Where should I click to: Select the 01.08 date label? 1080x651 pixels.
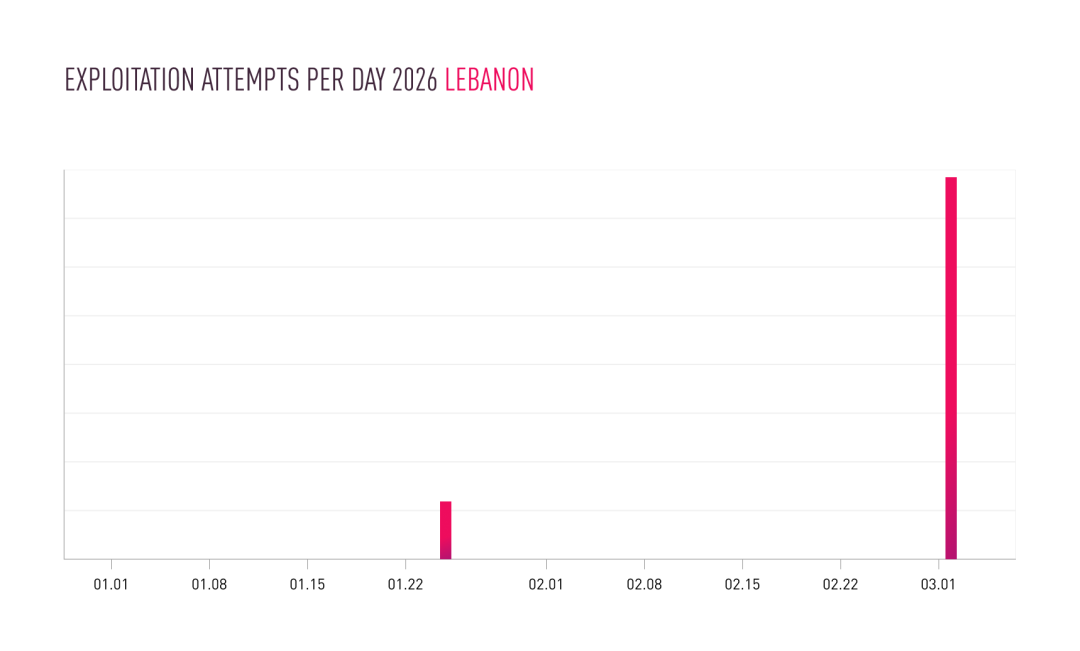[x=209, y=584]
